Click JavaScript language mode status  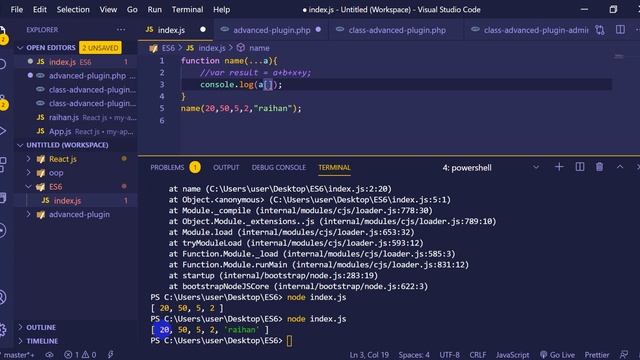[x=512, y=355]
